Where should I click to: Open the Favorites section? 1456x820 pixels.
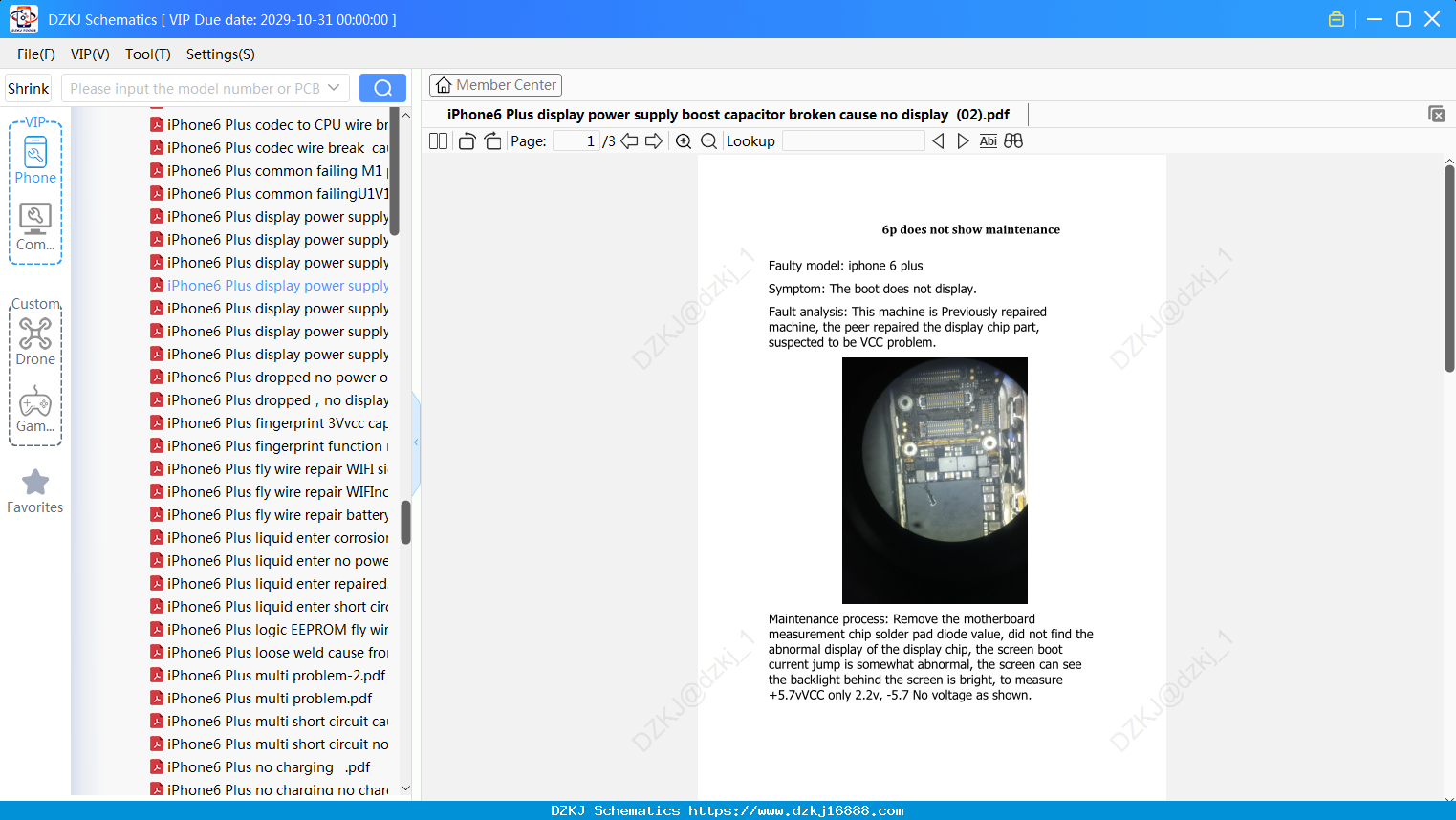tap(35, 491)
